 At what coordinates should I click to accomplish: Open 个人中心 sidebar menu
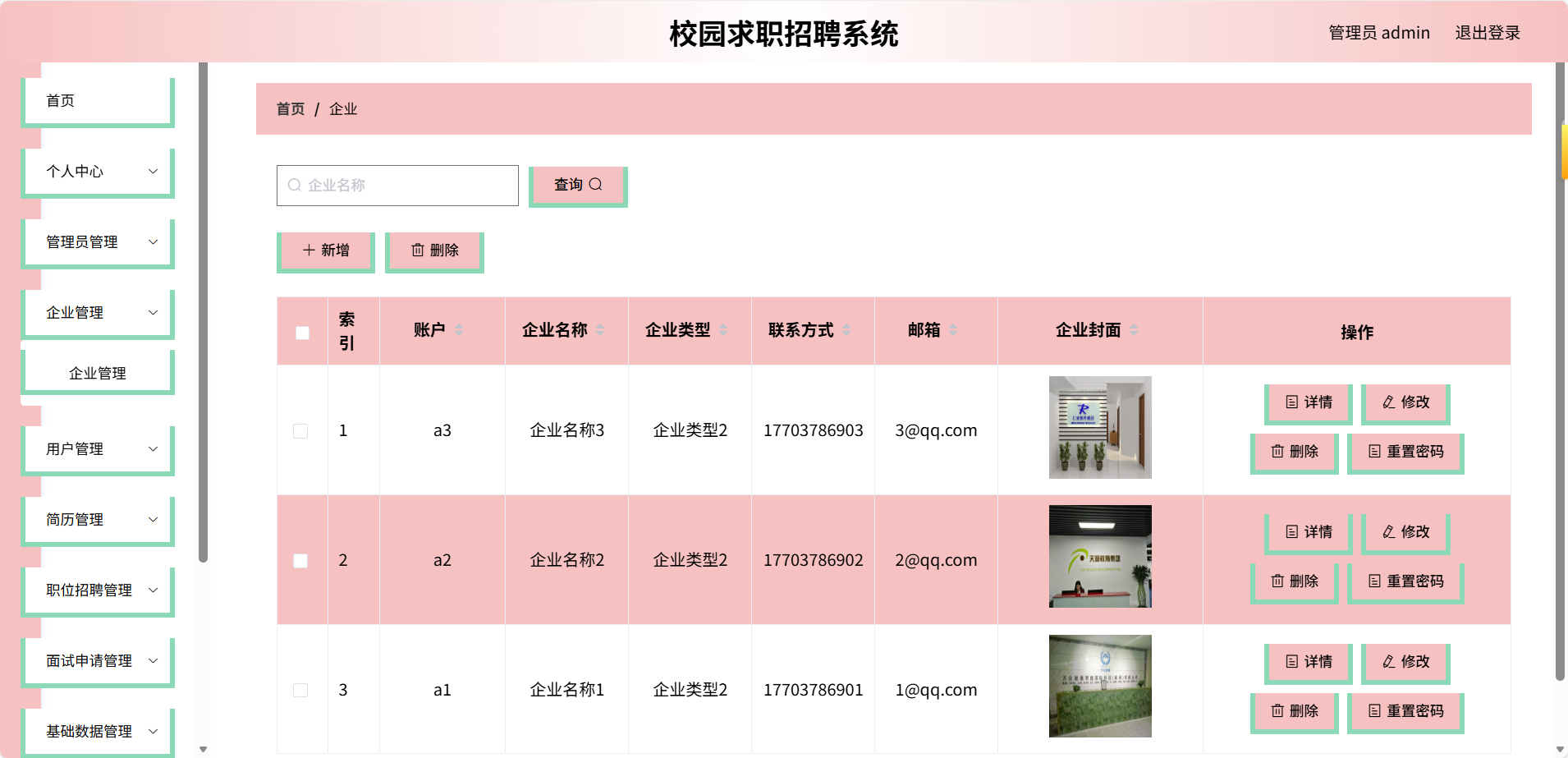98,172
